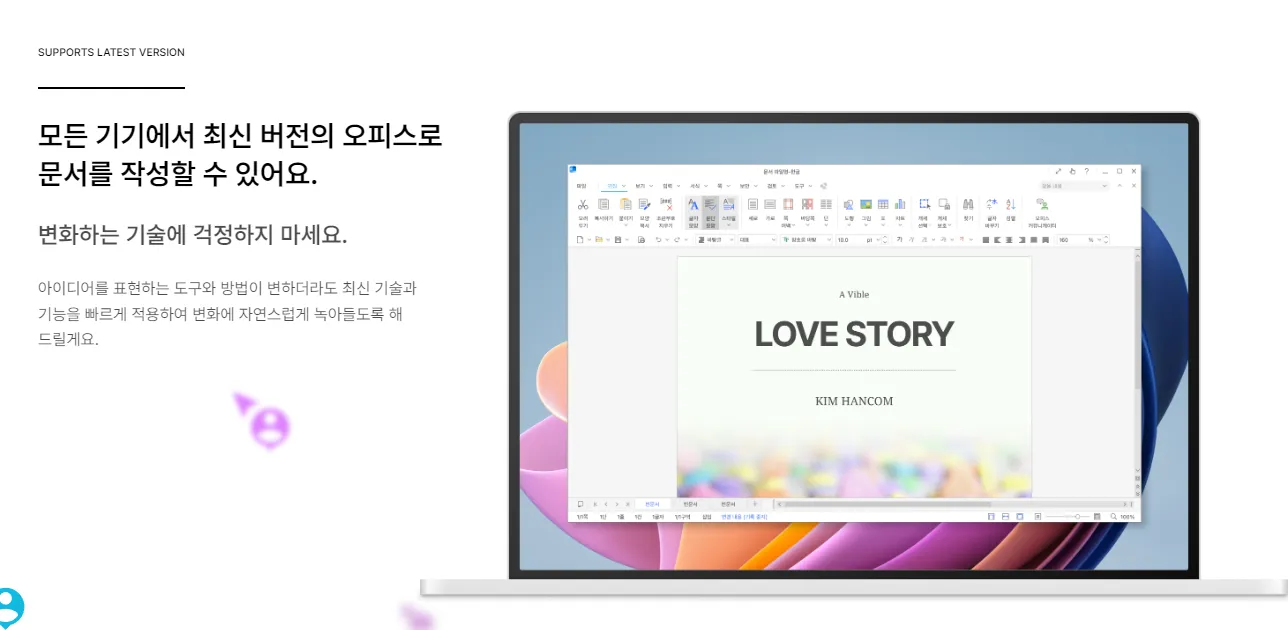The width and height of the screenshot is (1288, 630).
Task: Insert a table using the 표 icon
Action: (x=883, y=204)
